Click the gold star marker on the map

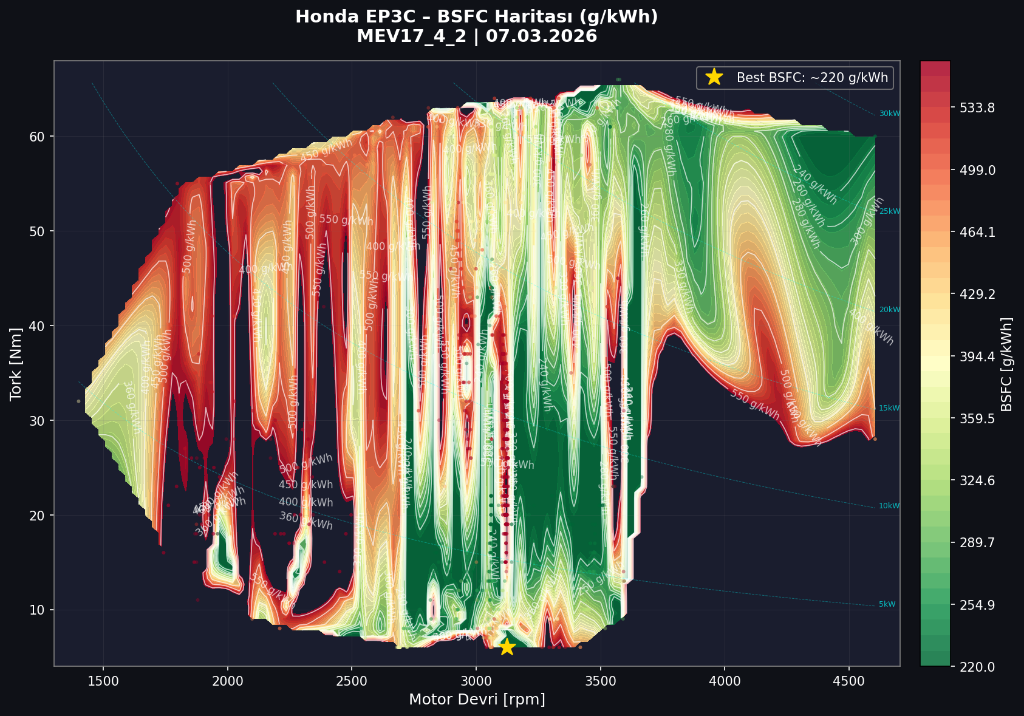point(507,647)
